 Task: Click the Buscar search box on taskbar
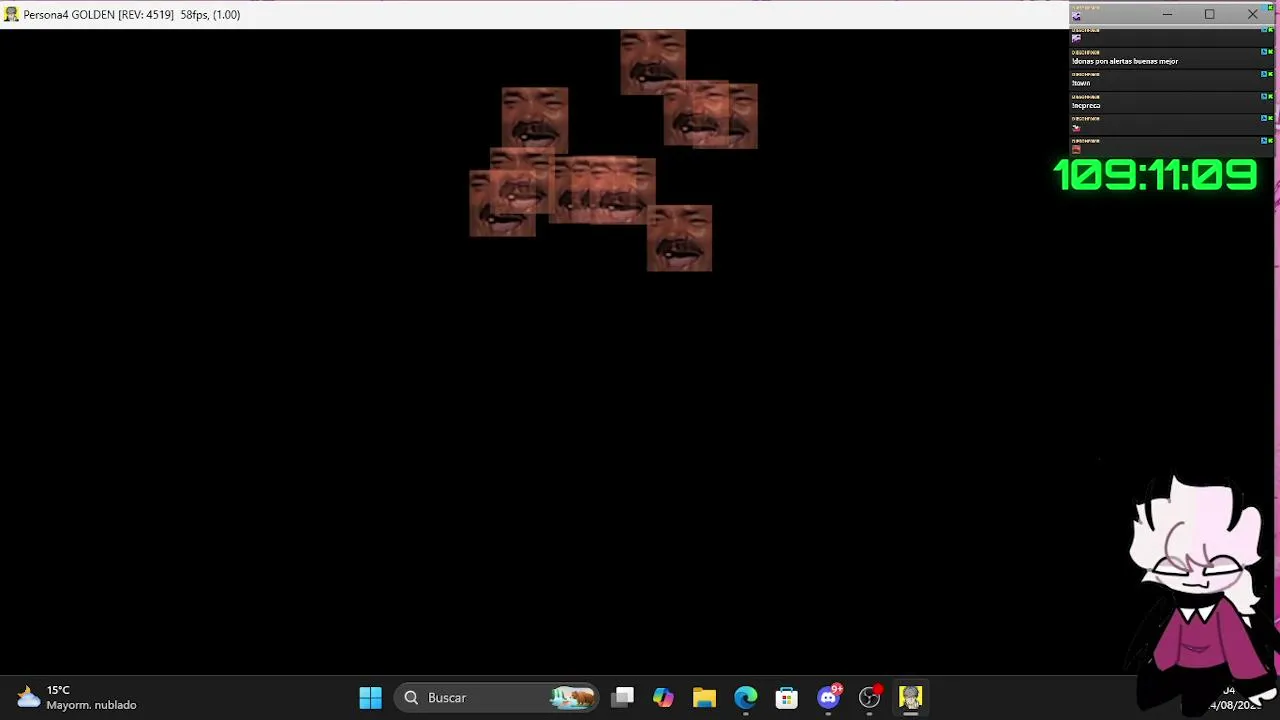[498, 697]
